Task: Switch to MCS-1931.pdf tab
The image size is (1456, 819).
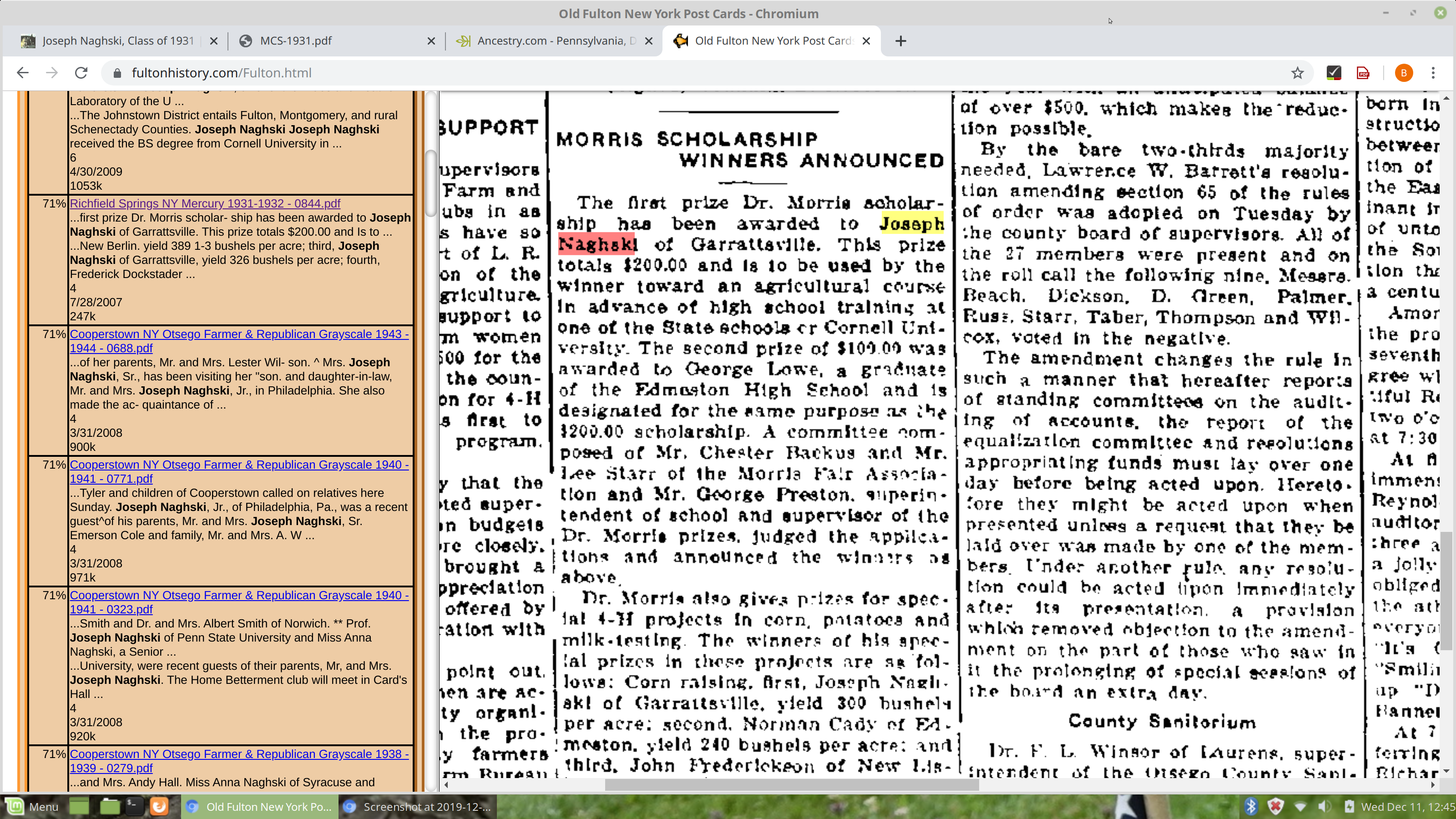Action: (x=337, y=40)
